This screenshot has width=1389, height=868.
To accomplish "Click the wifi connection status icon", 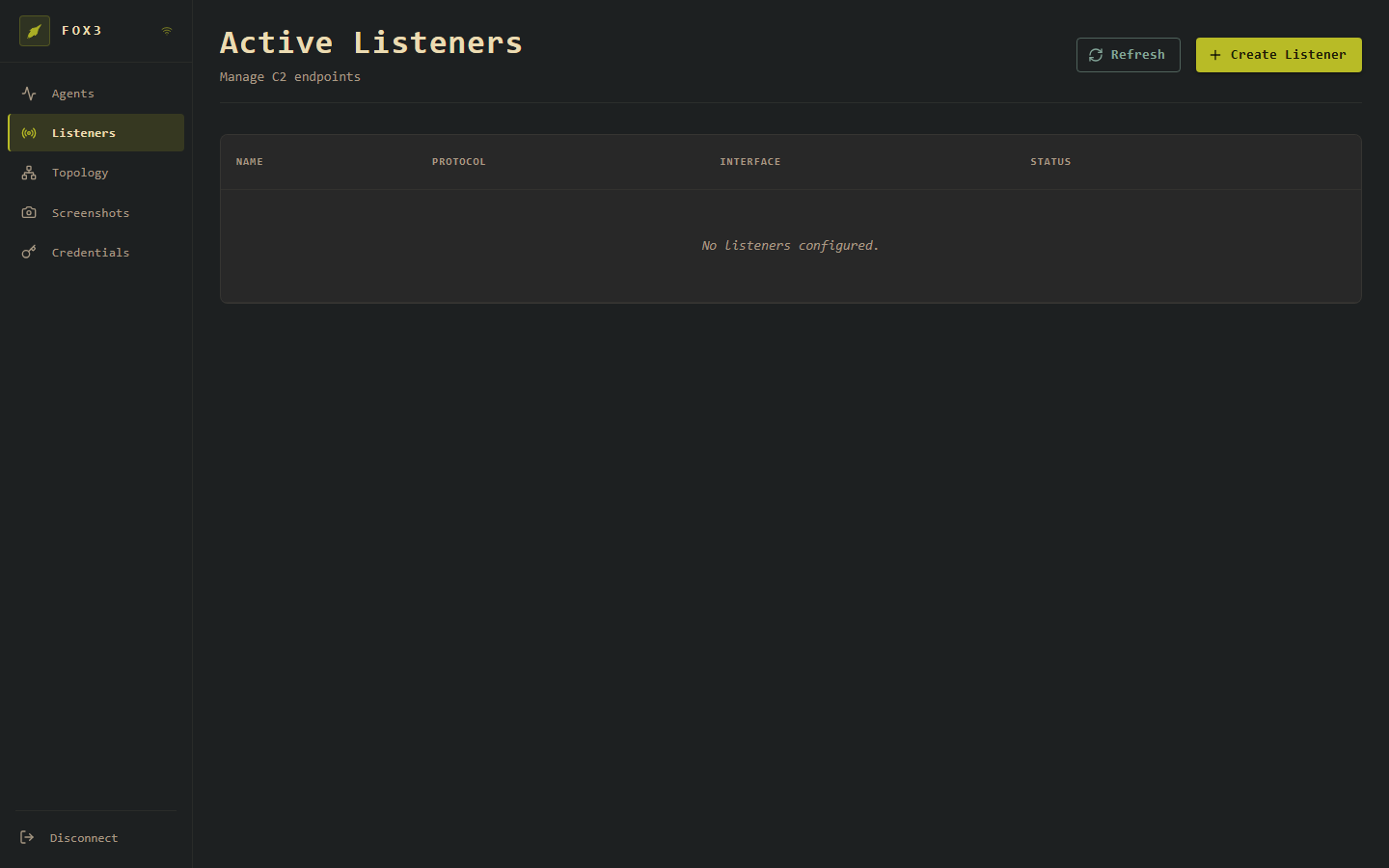I will (167, 31).
